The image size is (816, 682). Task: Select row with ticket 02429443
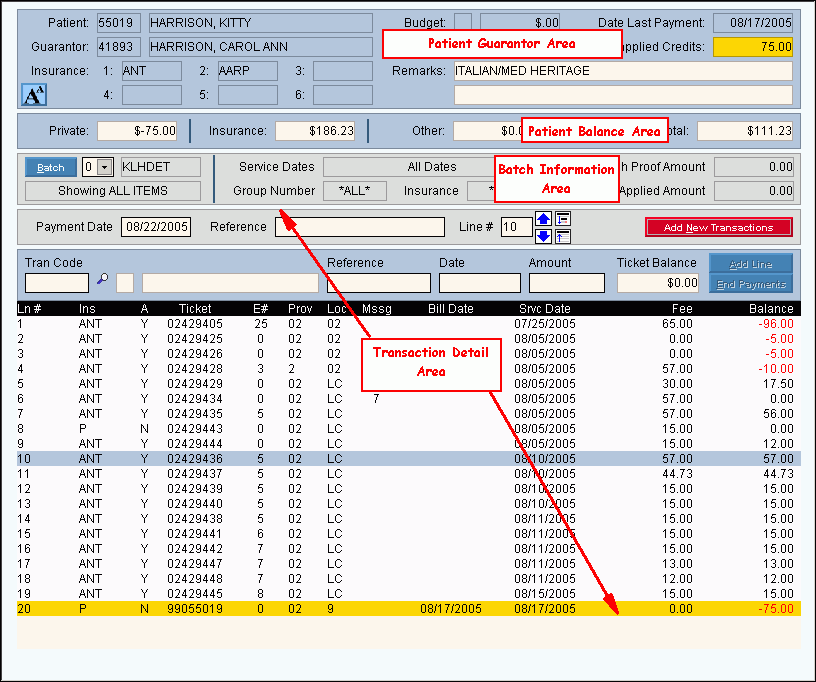(409, 429)
